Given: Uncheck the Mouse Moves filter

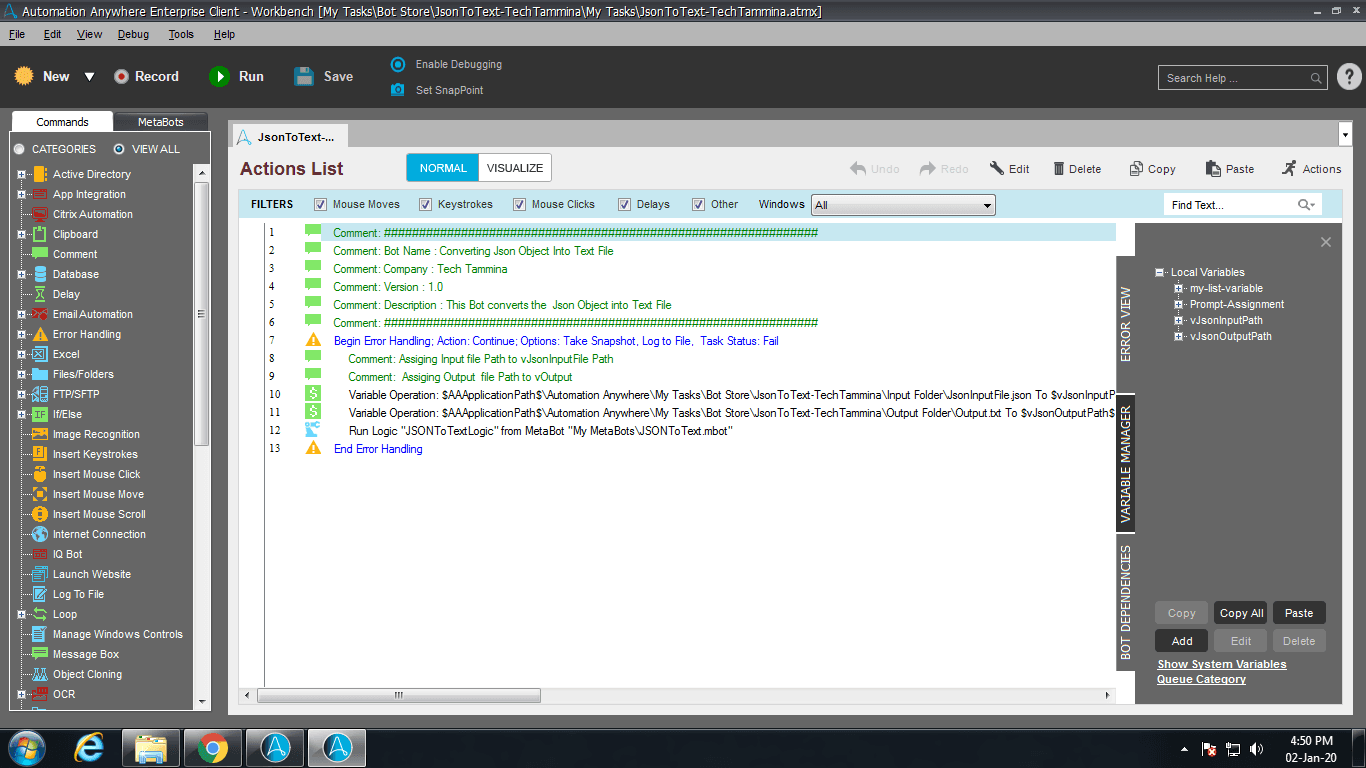Looking at the screenshot, I should pos(321,204).
